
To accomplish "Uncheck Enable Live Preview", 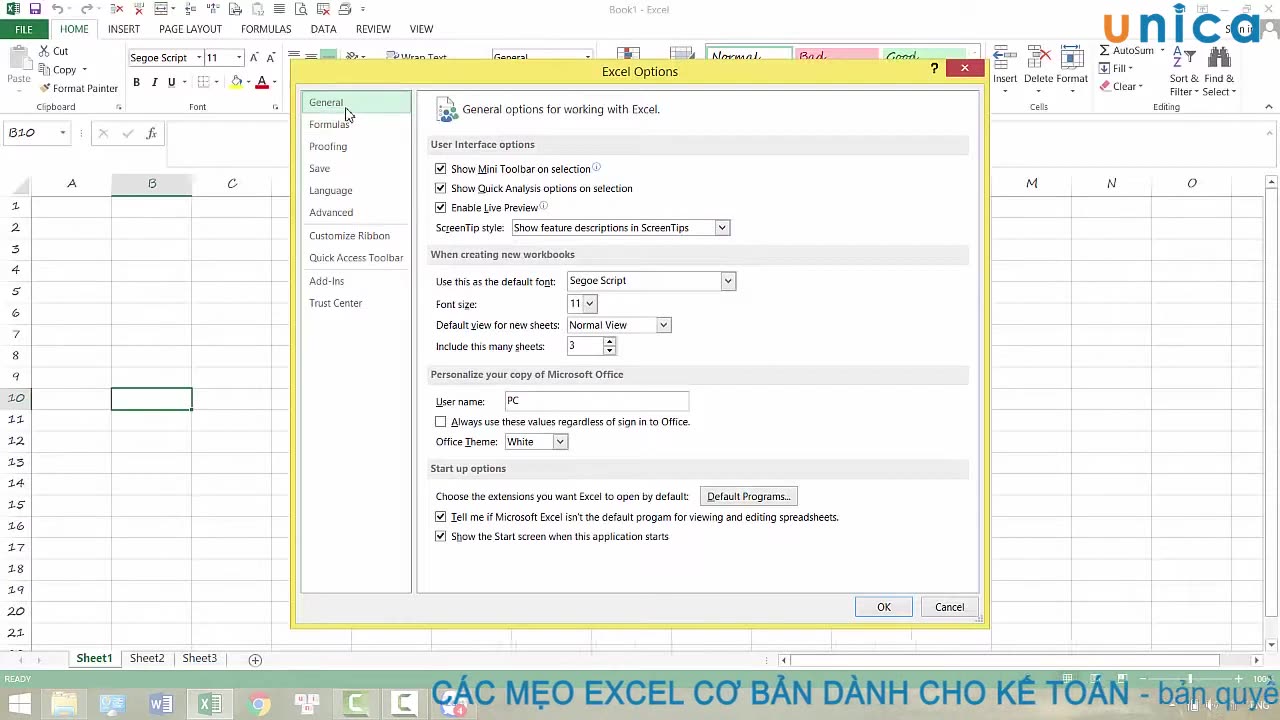I will pyautogui.click(x=441, y=207).
